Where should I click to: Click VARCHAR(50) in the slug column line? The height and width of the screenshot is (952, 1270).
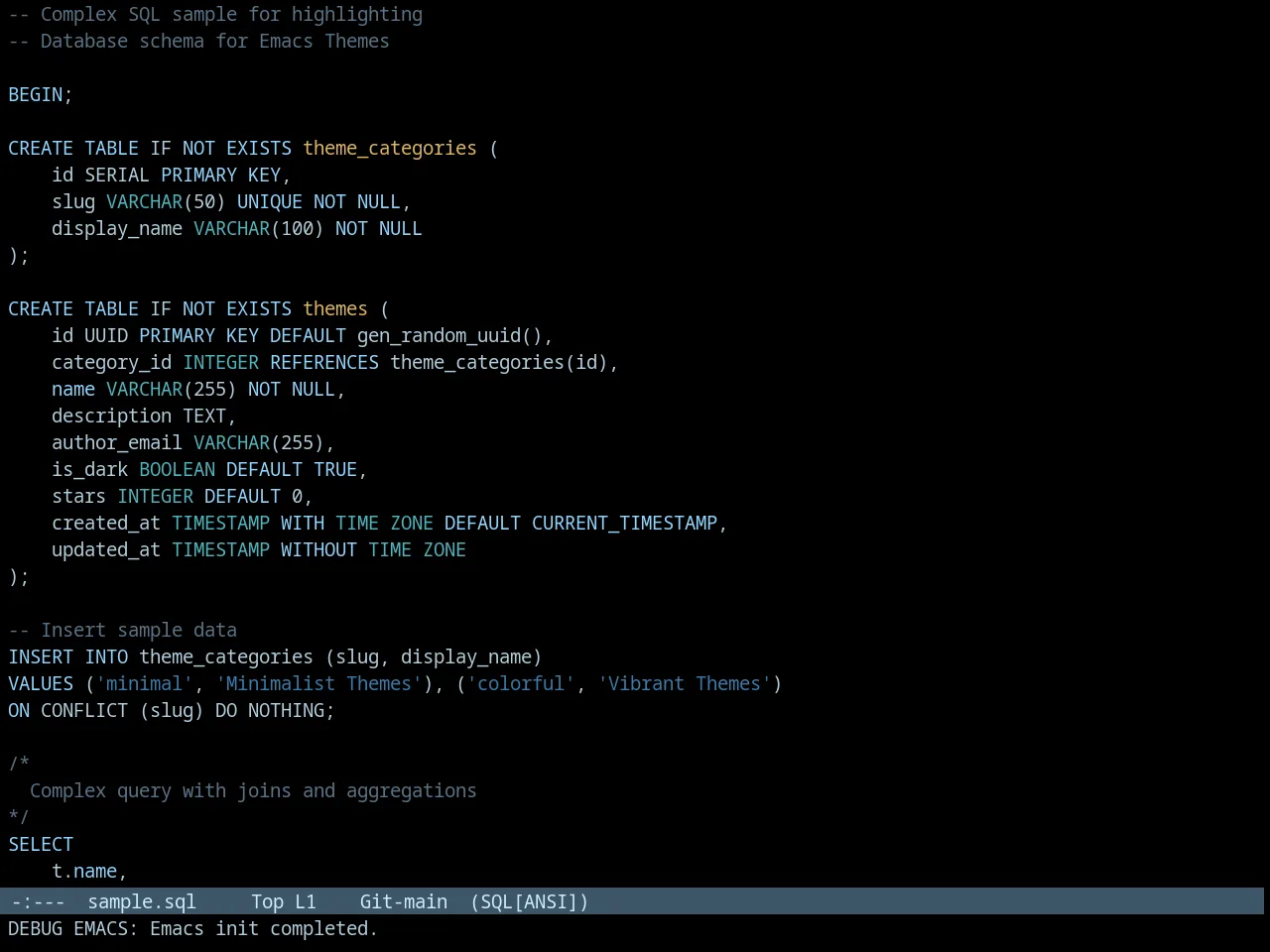point(166,201)
